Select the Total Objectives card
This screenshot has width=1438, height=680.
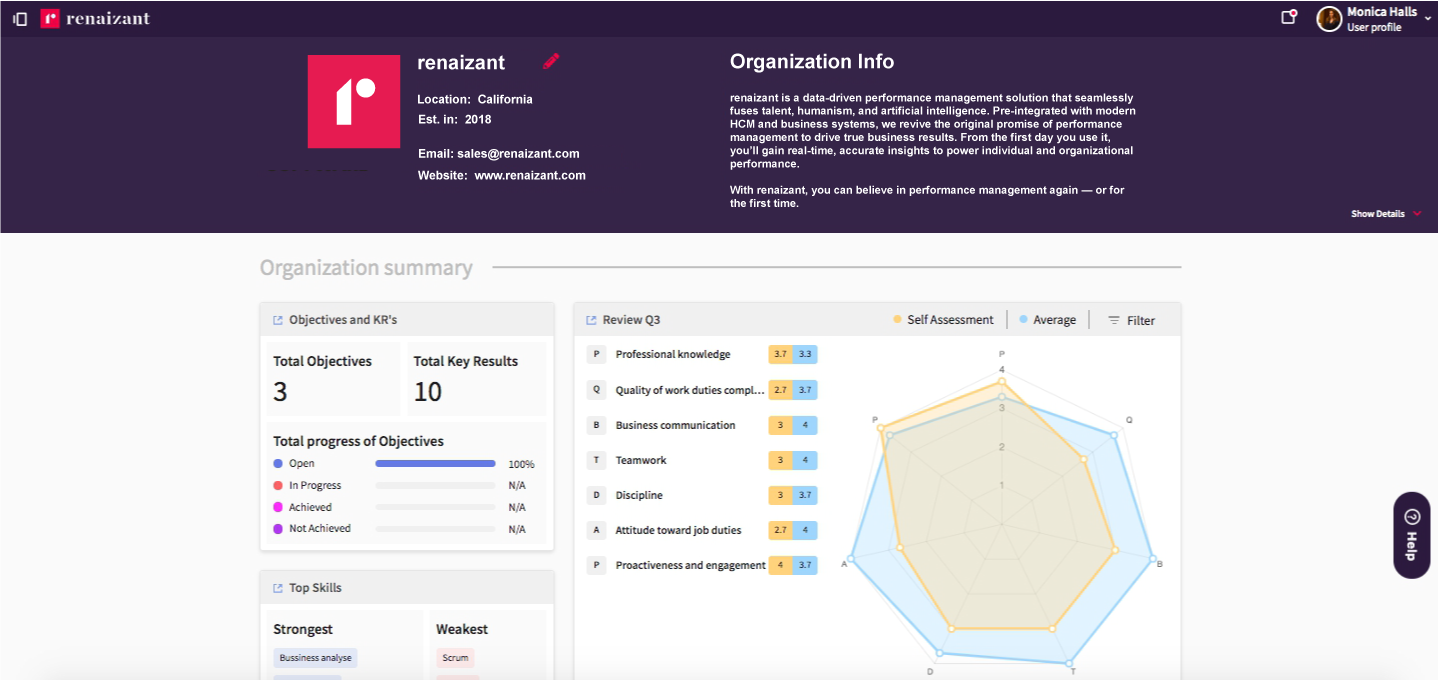tap(333, 379)
